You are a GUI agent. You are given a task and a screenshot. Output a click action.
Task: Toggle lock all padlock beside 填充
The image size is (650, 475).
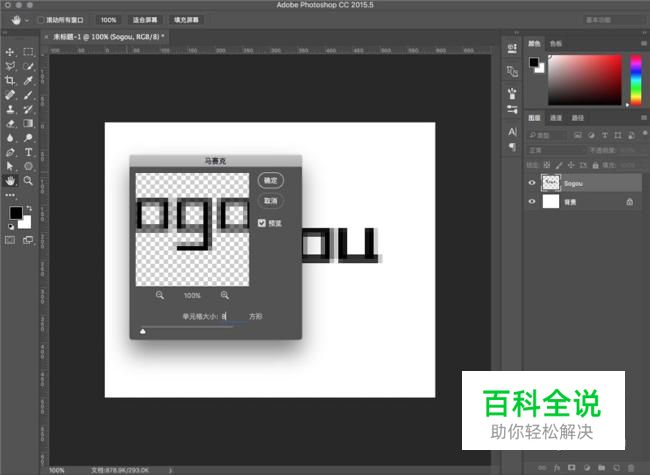coord(595,165)
